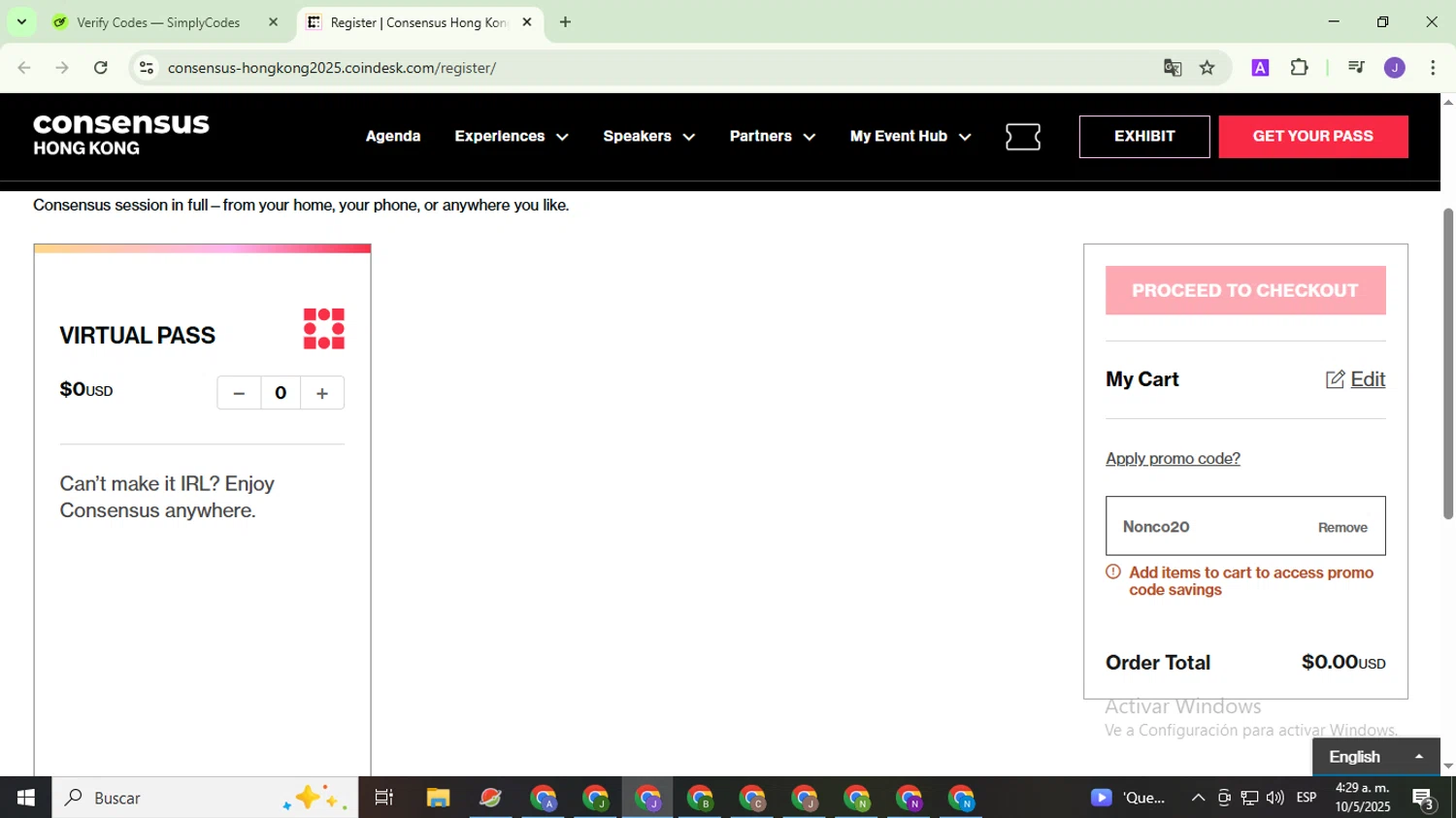Open the purple A extension icon
Image resolution: width=1456 pixels, height=818 pixels.
coord(1260,68)
